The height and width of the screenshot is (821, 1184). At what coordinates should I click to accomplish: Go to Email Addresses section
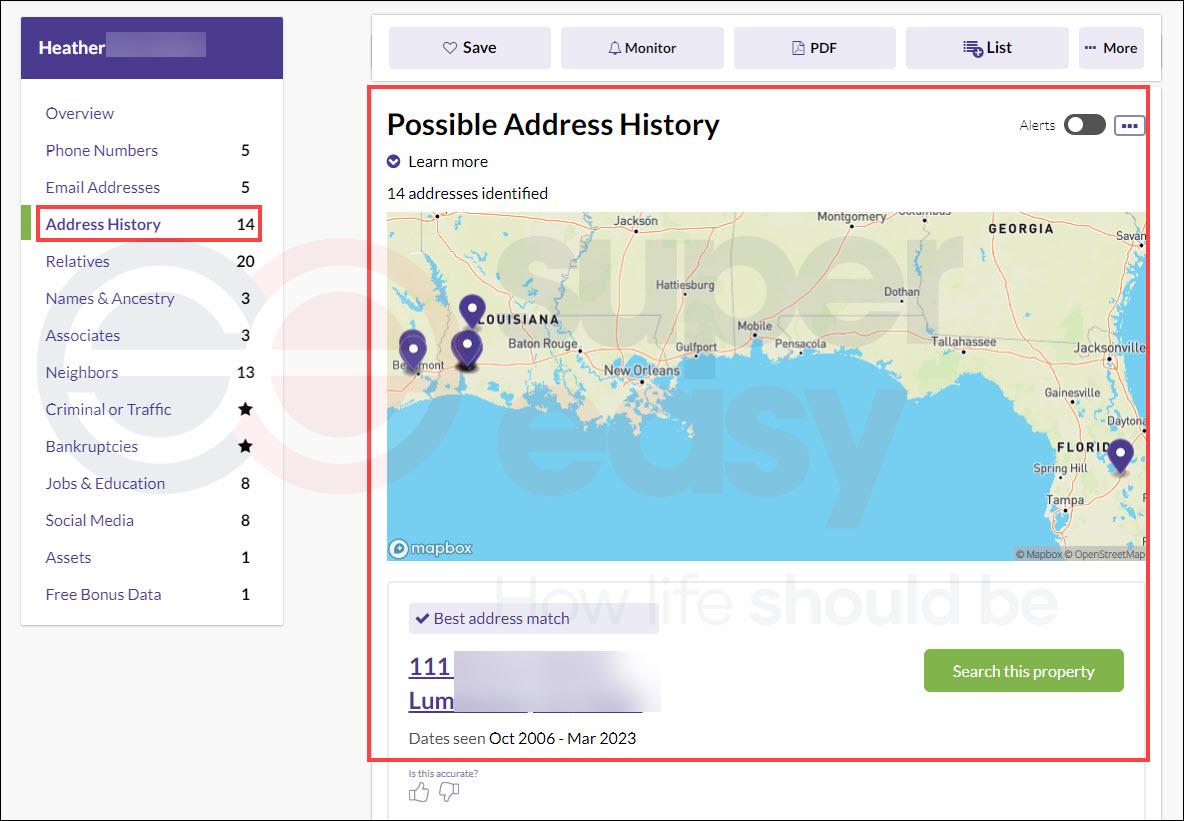[103, 187]
